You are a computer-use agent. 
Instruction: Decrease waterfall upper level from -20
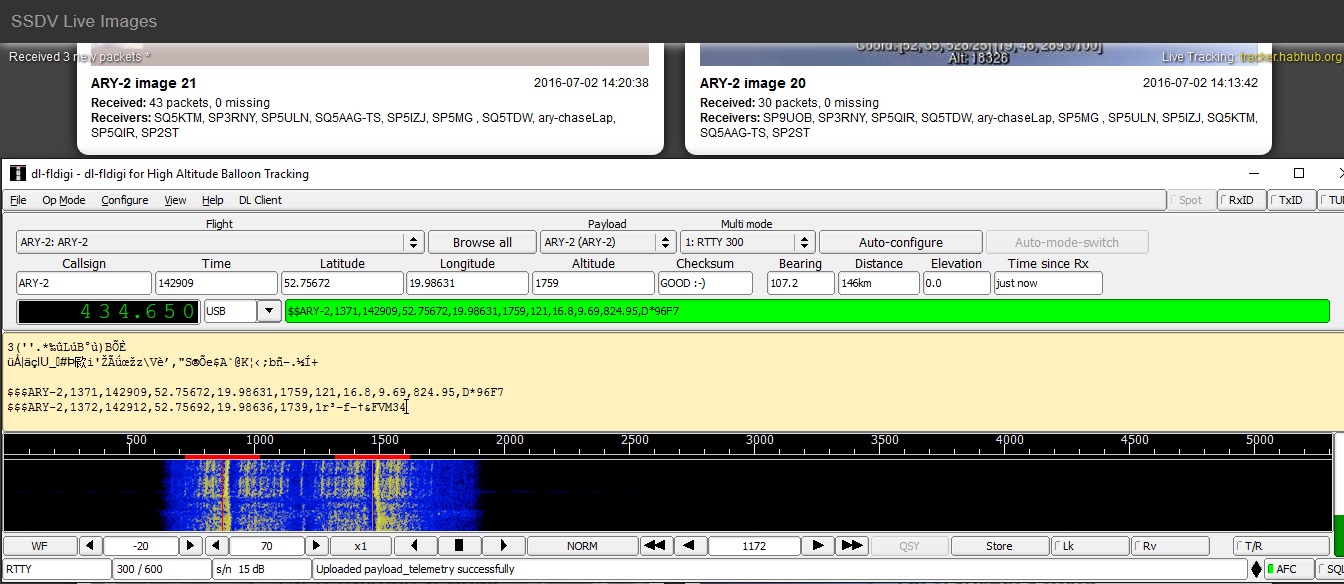(90, 546)
